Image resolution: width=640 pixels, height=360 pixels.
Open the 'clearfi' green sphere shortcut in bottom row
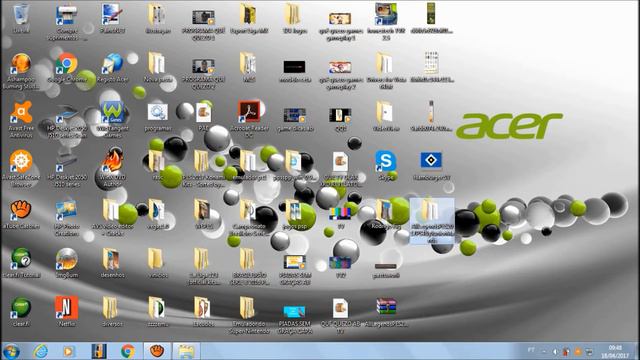tap(20, 308)
